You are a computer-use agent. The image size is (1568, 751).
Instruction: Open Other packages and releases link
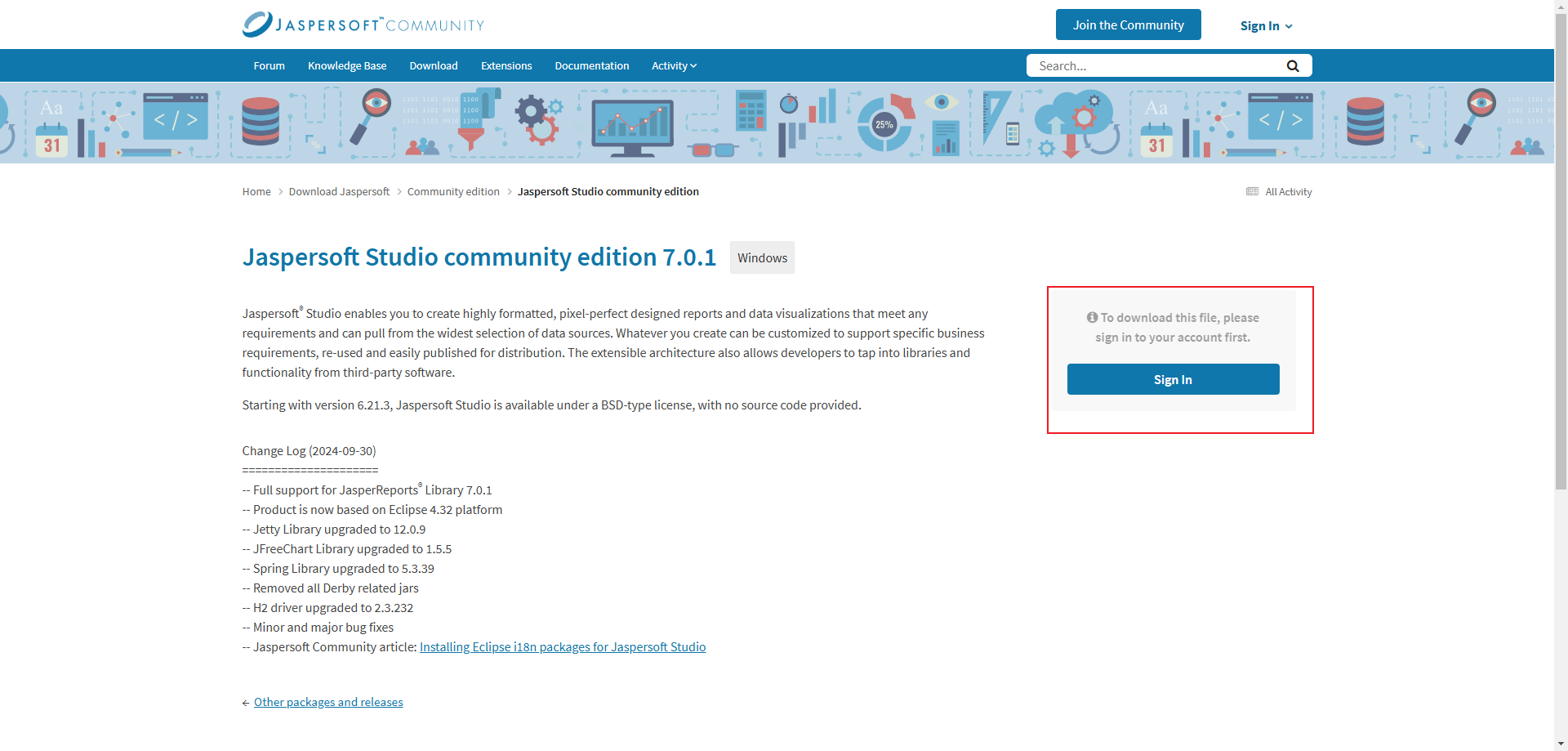coord(328,703)
